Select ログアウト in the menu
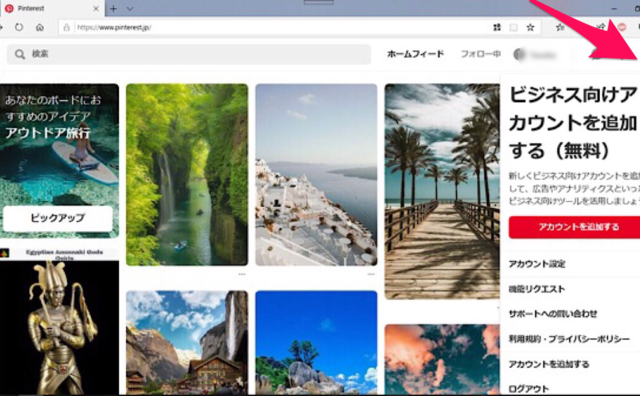This screenshot has width=640, height=396. click(x=529, y=389)
